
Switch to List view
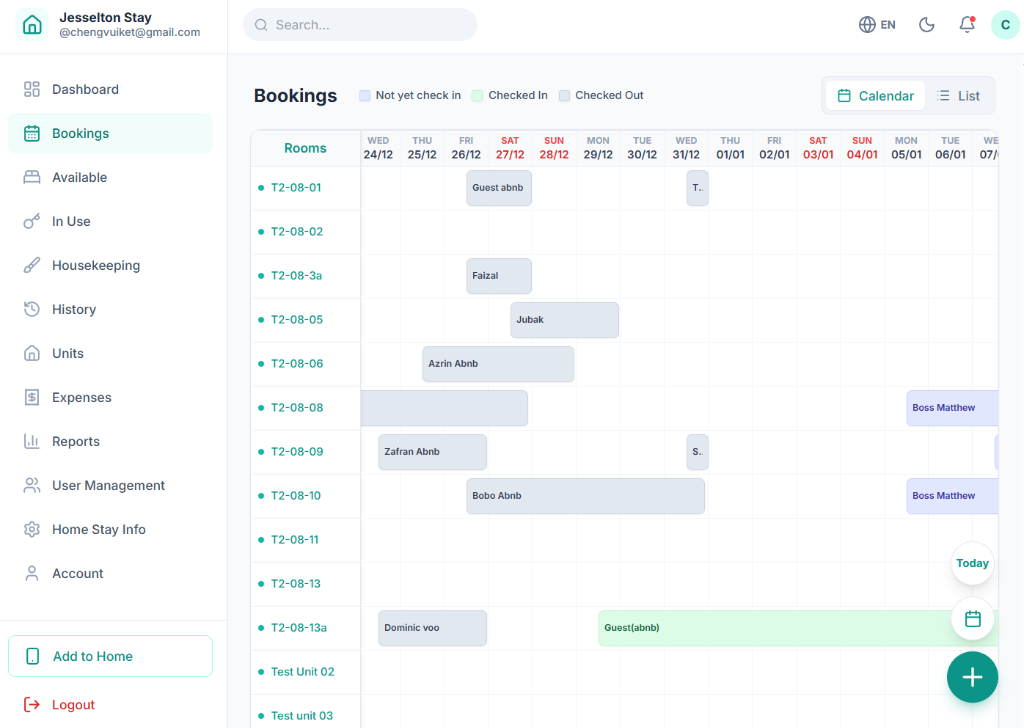click(959, 95)
